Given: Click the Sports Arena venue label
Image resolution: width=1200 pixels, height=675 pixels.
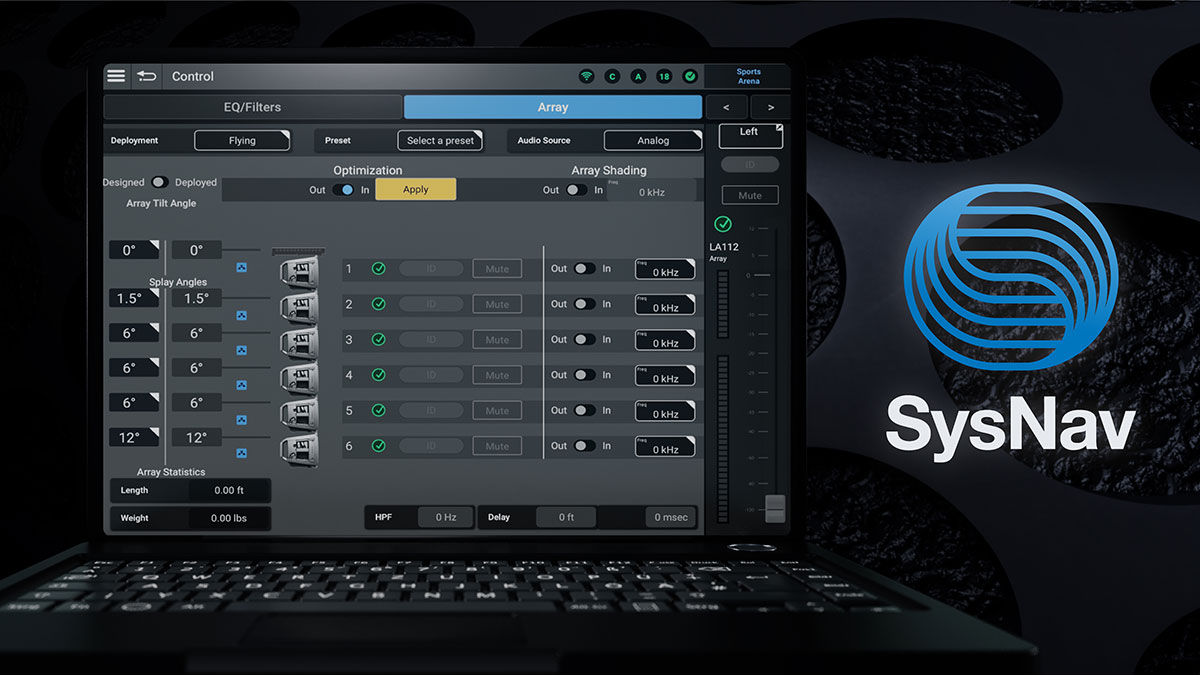Looking at the screenshot, I should point(748,76).
